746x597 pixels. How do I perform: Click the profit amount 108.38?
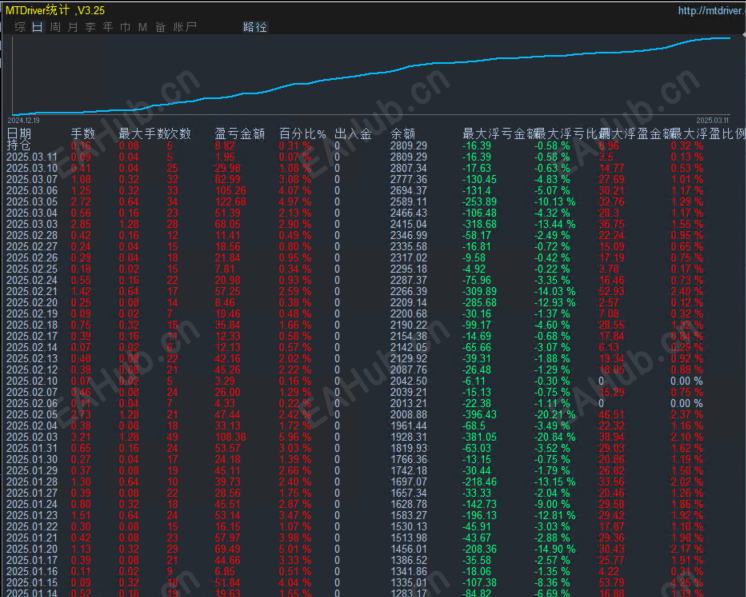[x=230, y=437]
